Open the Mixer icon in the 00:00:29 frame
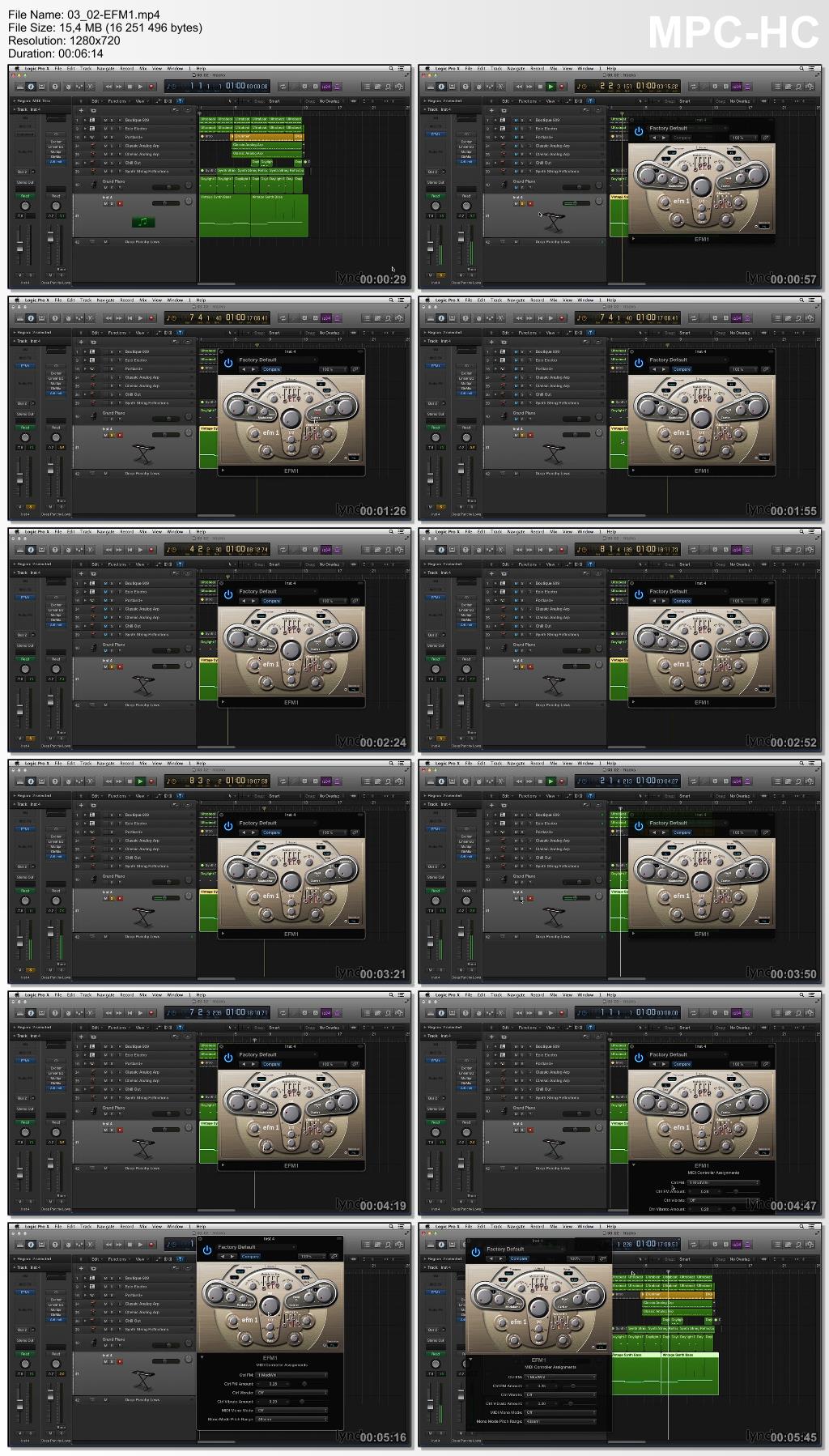829x1456 pixels. (79, 87)
